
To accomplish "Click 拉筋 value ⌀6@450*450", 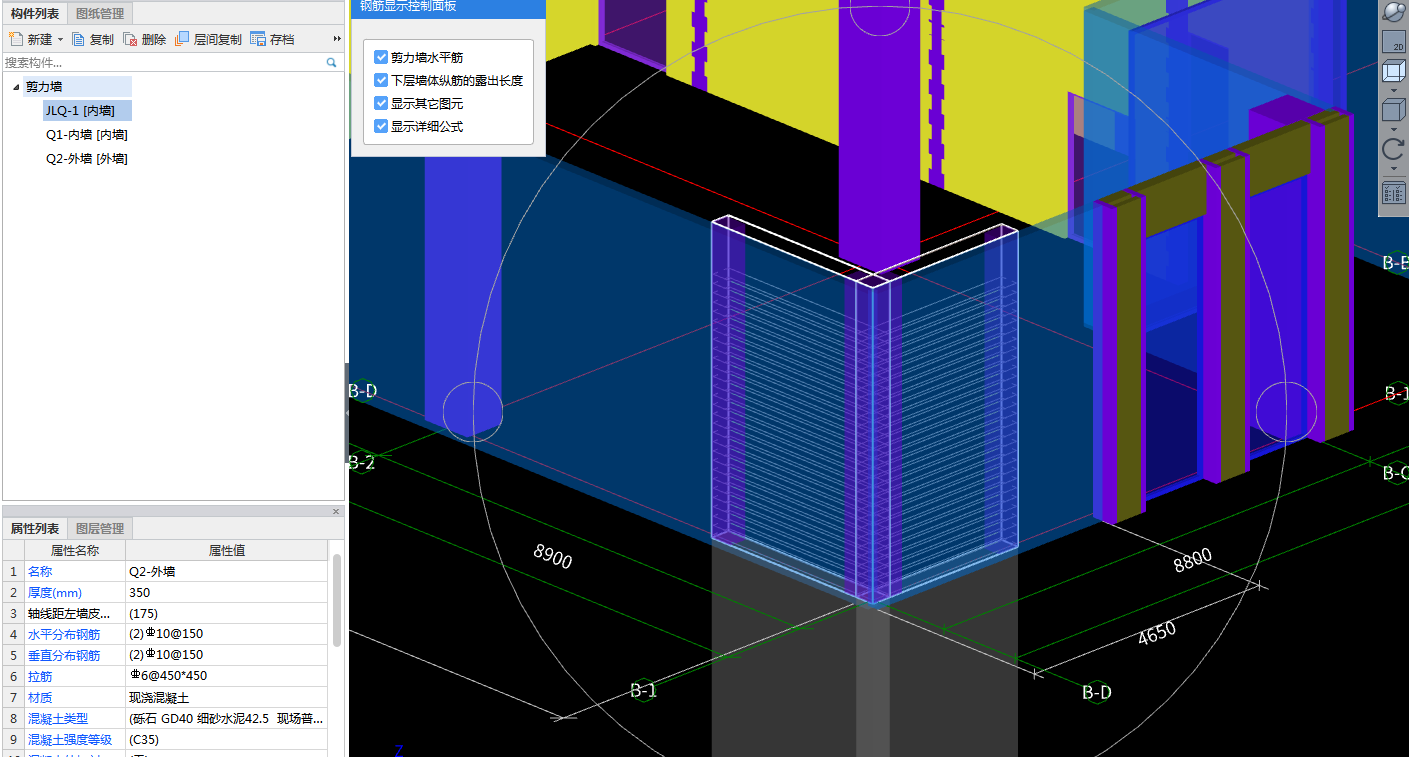I will click(227, 677).
